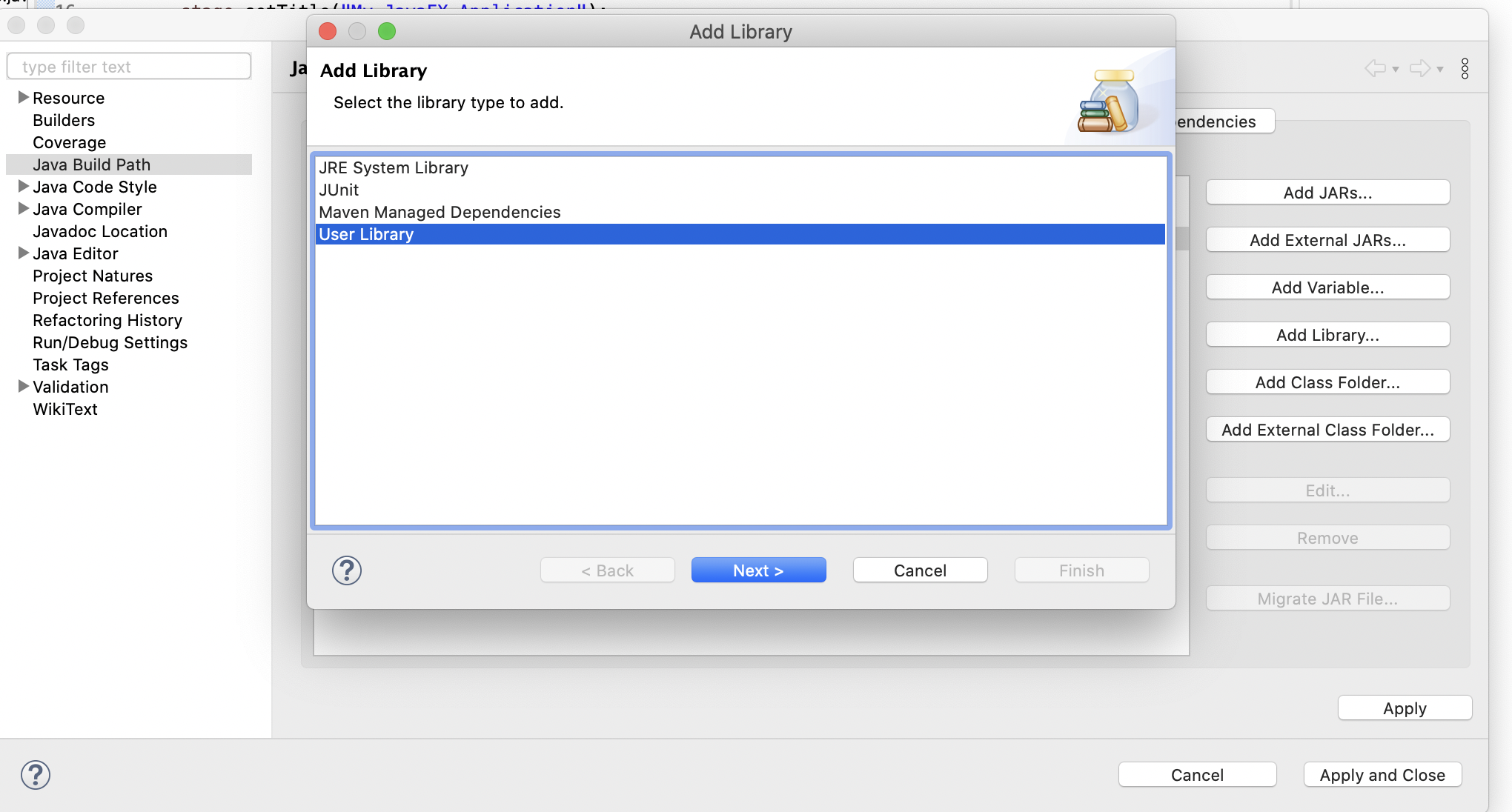This screenshot has height=812, width=1512.
Task: Select JUnit library type
Action: pyautogui.click(x=339, y=190)
